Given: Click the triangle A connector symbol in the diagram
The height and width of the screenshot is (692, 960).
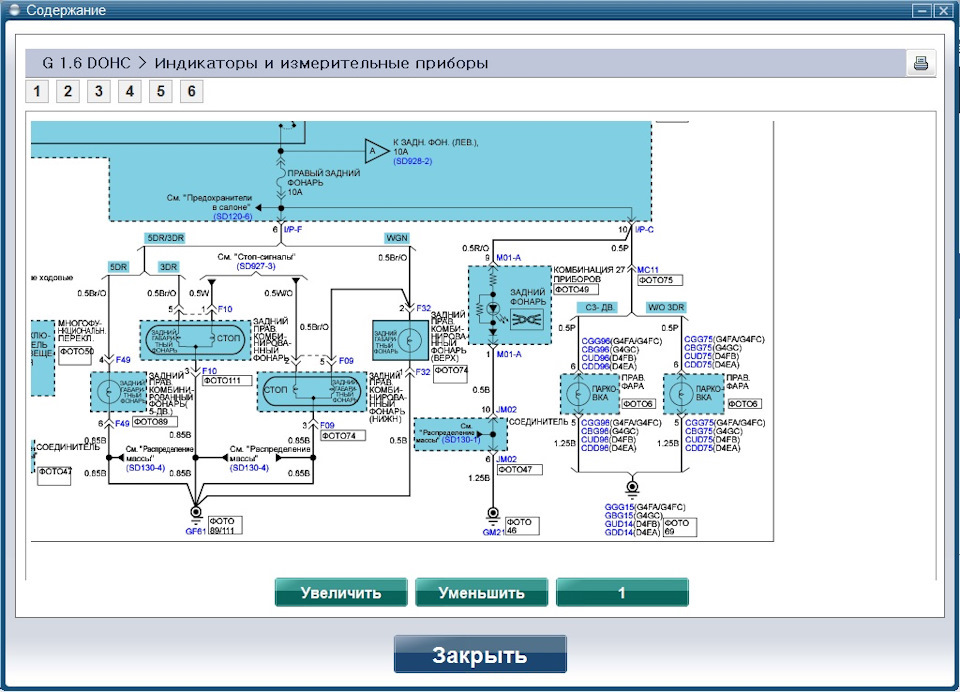Looking at the screenshot, I should tap(375, 151).
